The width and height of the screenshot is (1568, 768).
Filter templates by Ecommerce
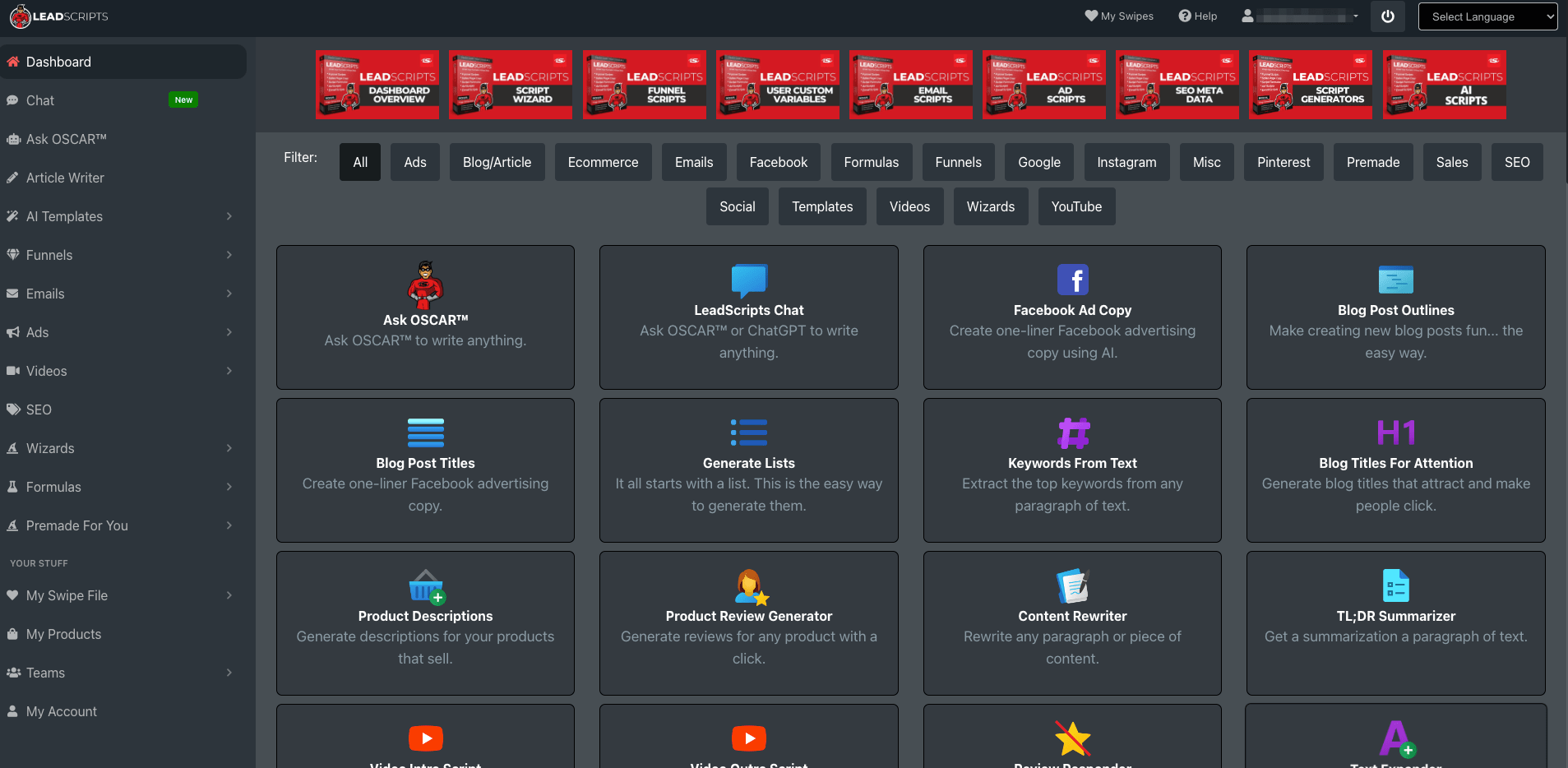coord(603,162)
